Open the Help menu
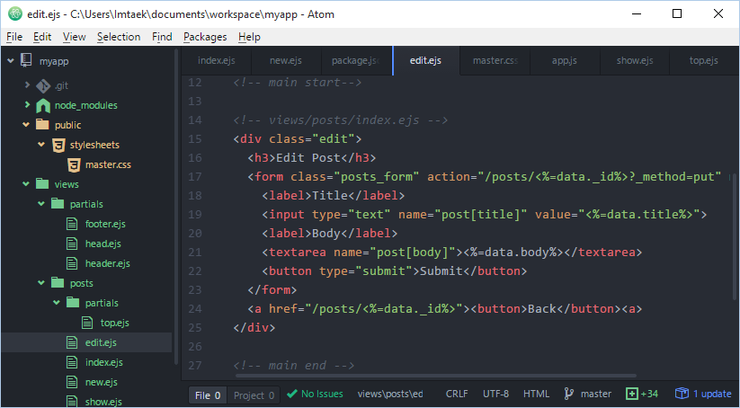 (249, 37)
